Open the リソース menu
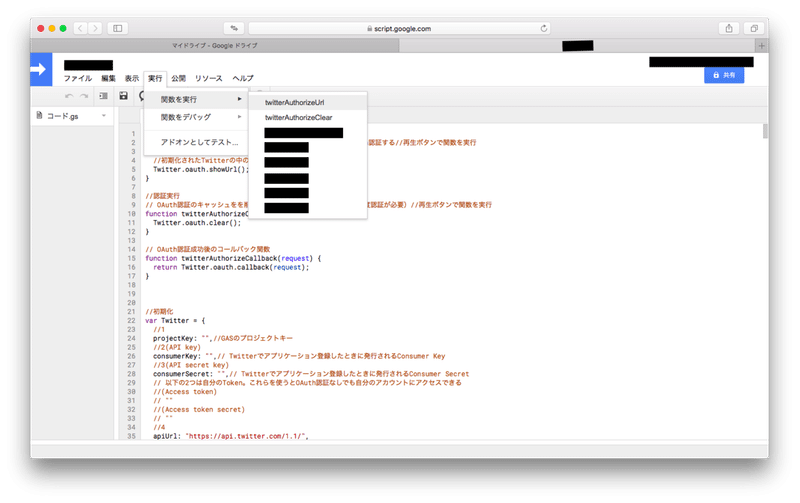 coord(208,79)
